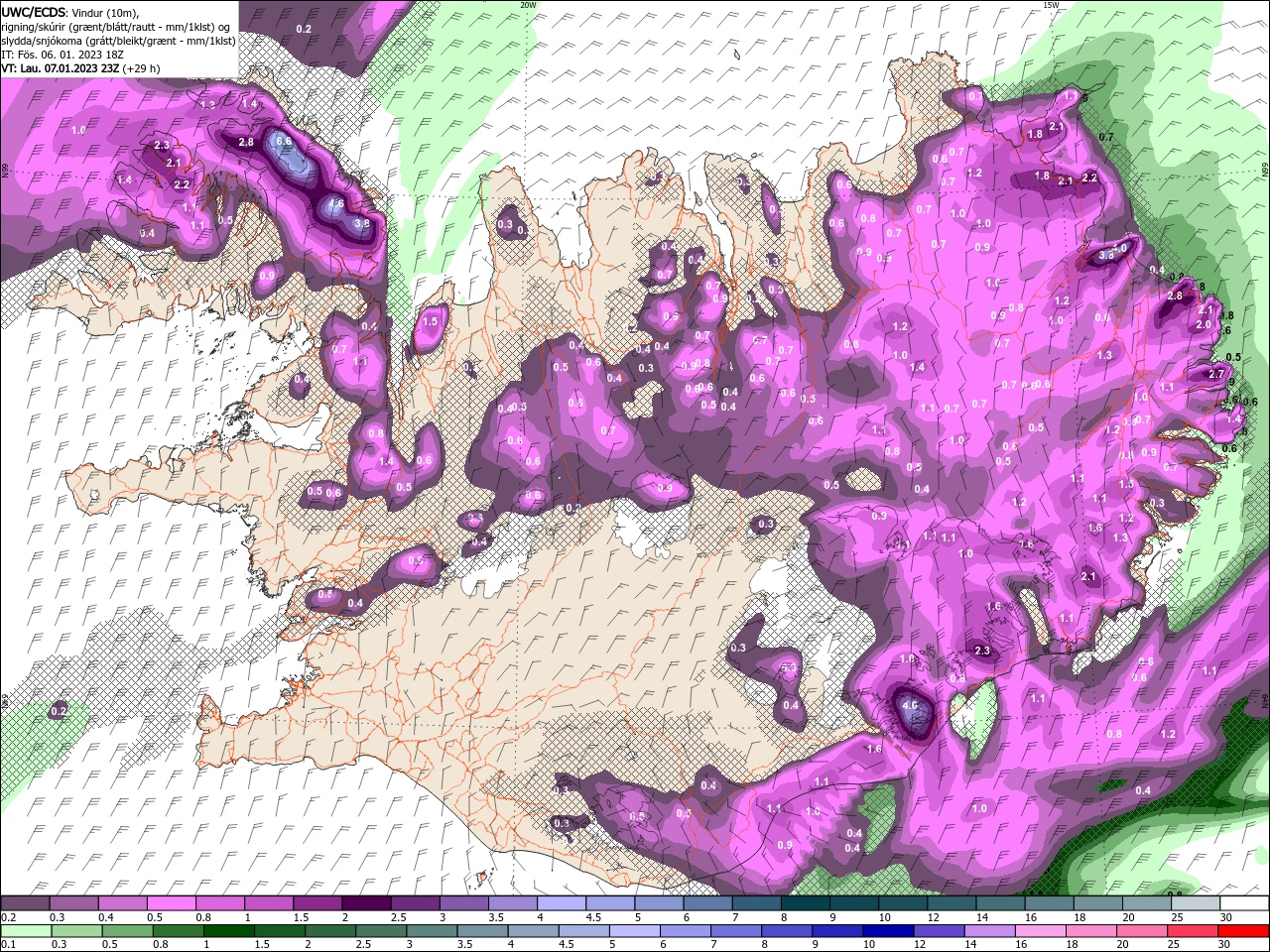The width and height of the screenshot is (1270, 952).
Task: Click the top-row legend swatch labelled 0.5
Action: click(171, 903)
